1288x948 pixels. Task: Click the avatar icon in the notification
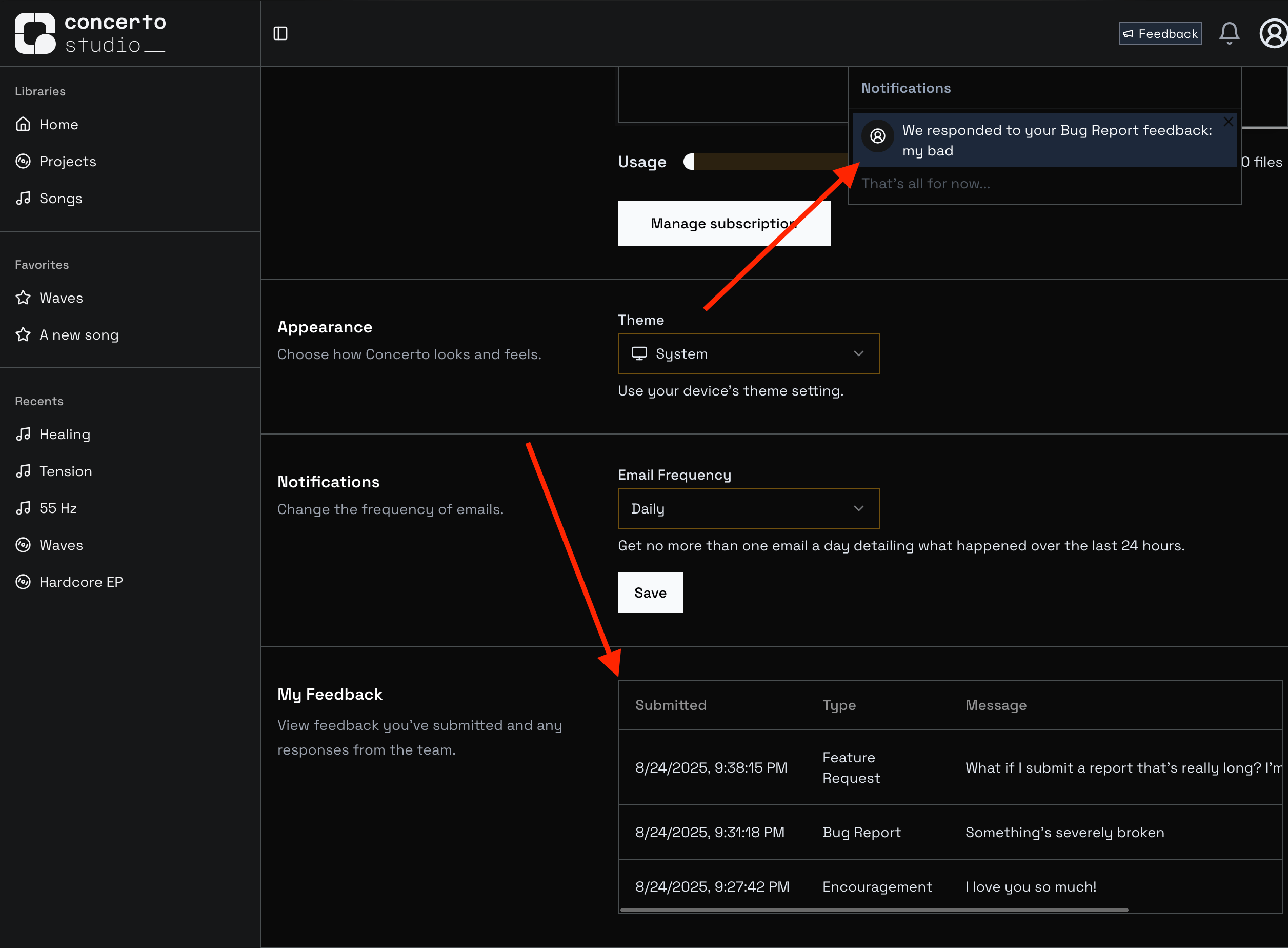click(x=877, y=136)
